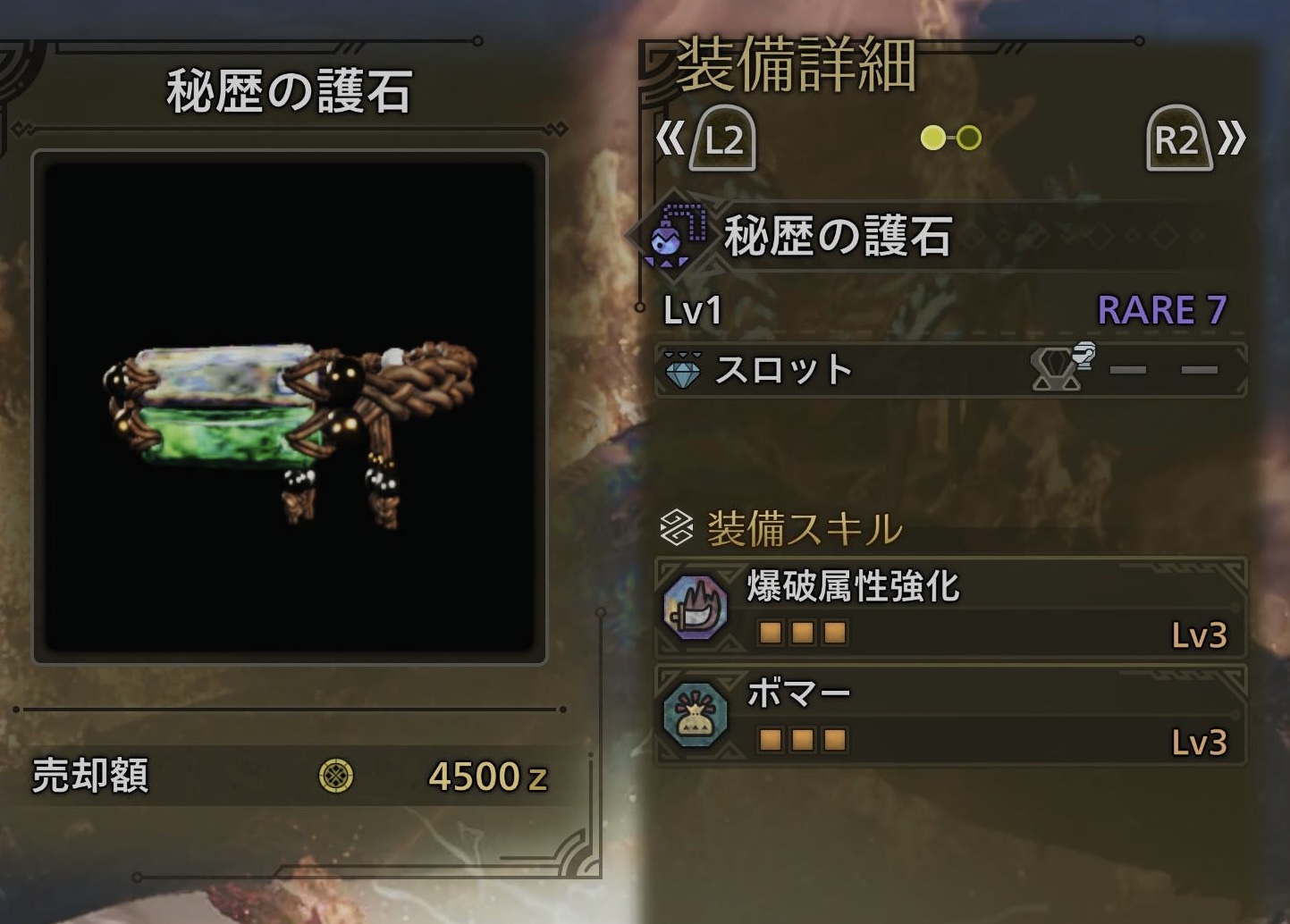The height and width of the screenshot is (924, 1290).
Task: Click the talisman preview image
Action: click(x=290, y=407)
